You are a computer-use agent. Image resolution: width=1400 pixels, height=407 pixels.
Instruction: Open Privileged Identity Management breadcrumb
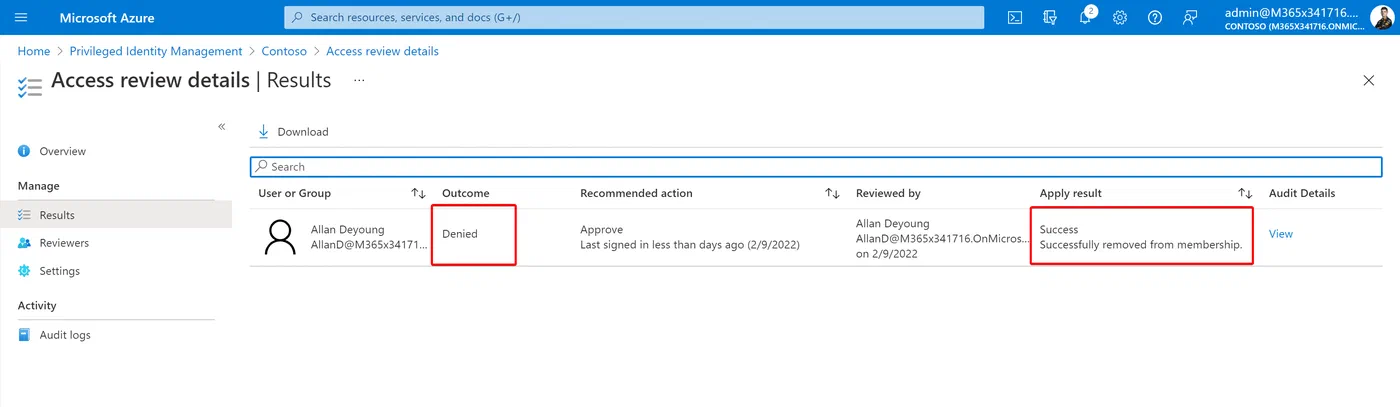(156, 51)
